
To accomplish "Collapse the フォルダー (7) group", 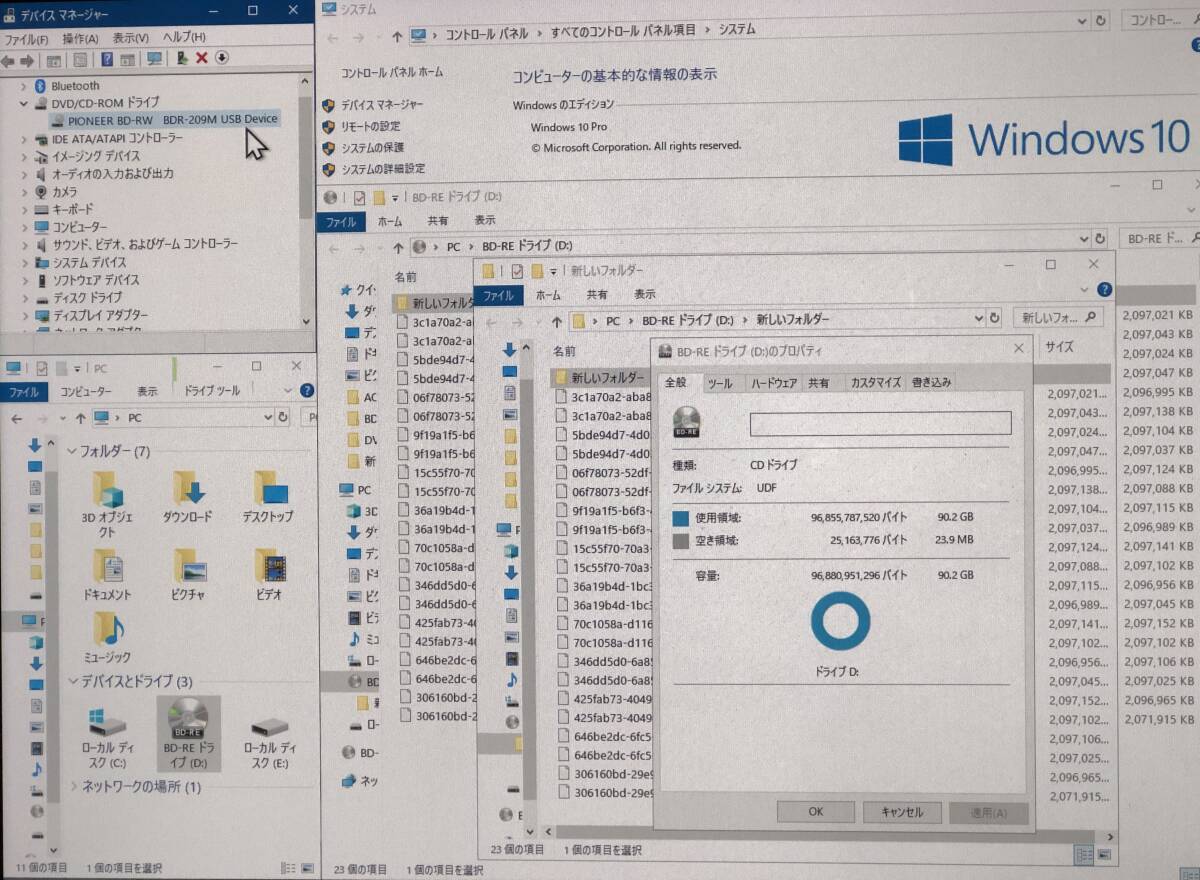I will (x=71, y=452).
